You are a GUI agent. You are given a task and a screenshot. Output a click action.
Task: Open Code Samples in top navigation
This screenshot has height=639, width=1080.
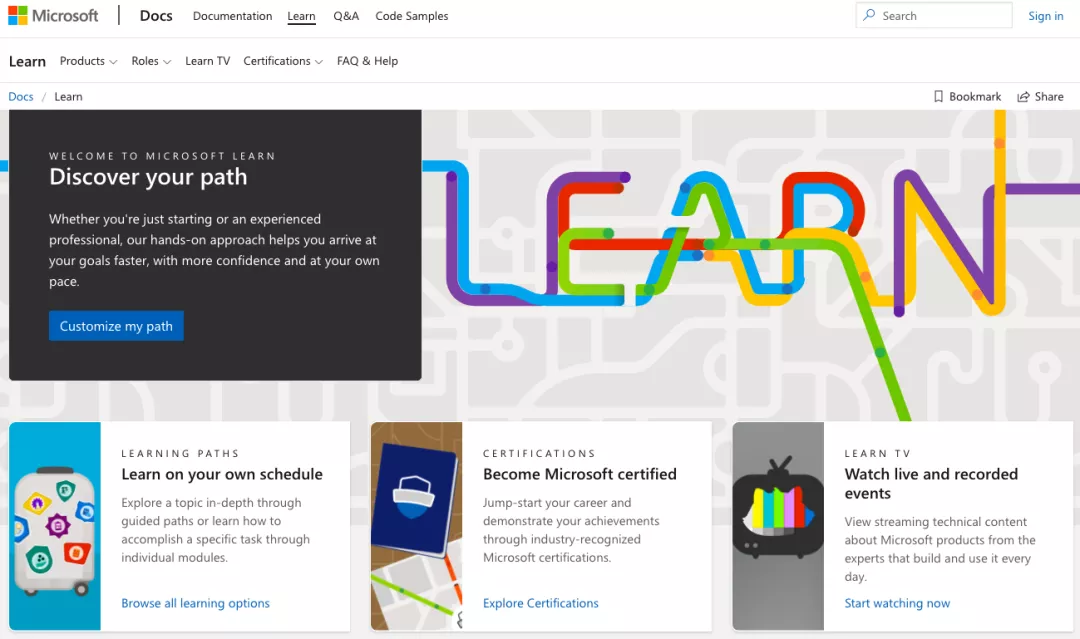[412, 16]
